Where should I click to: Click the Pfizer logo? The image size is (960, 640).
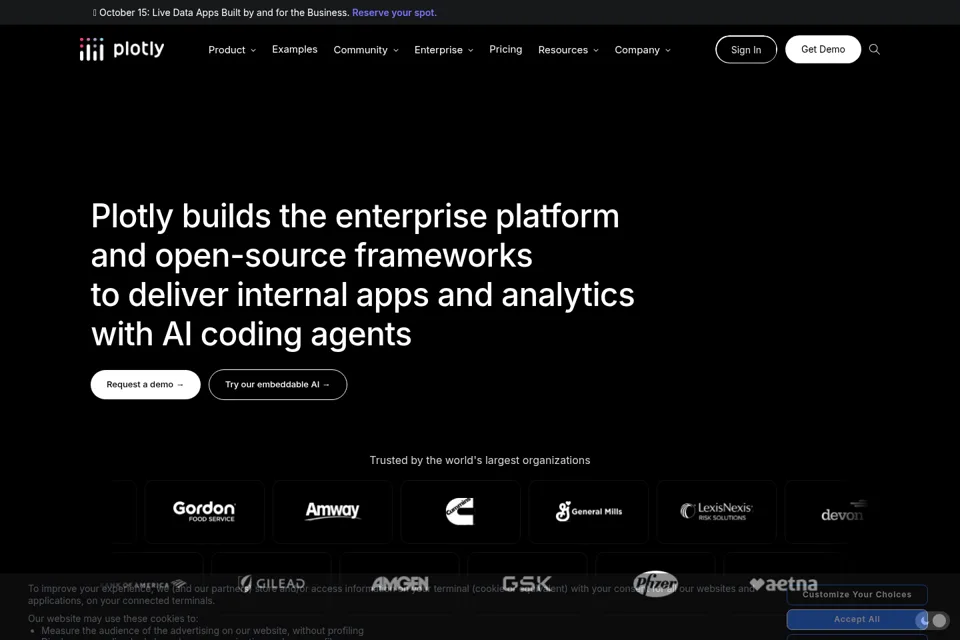tap(655, 583)
